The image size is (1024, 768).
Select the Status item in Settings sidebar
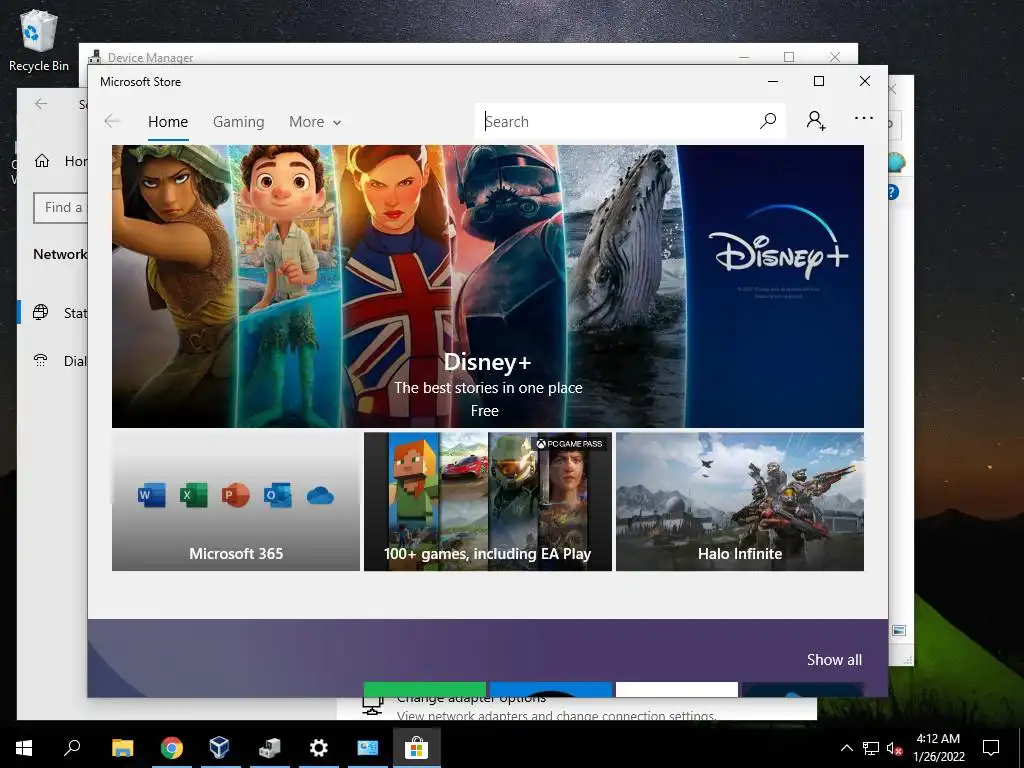tap(54, 313)
